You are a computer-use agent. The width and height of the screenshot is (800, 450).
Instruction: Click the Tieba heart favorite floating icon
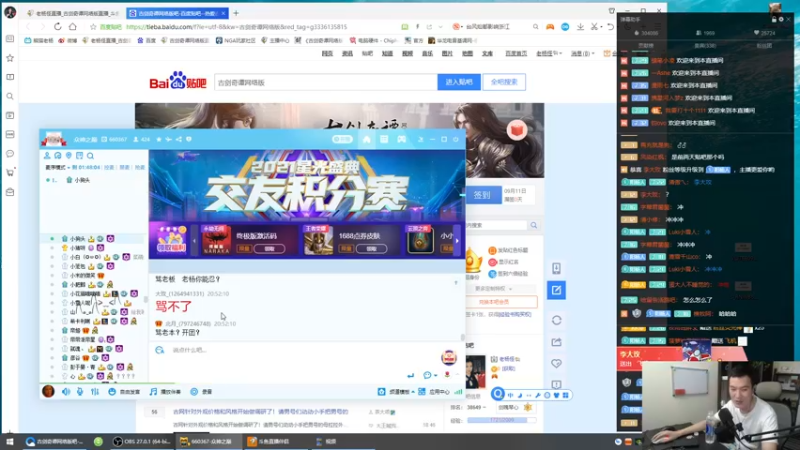[556, 363]
